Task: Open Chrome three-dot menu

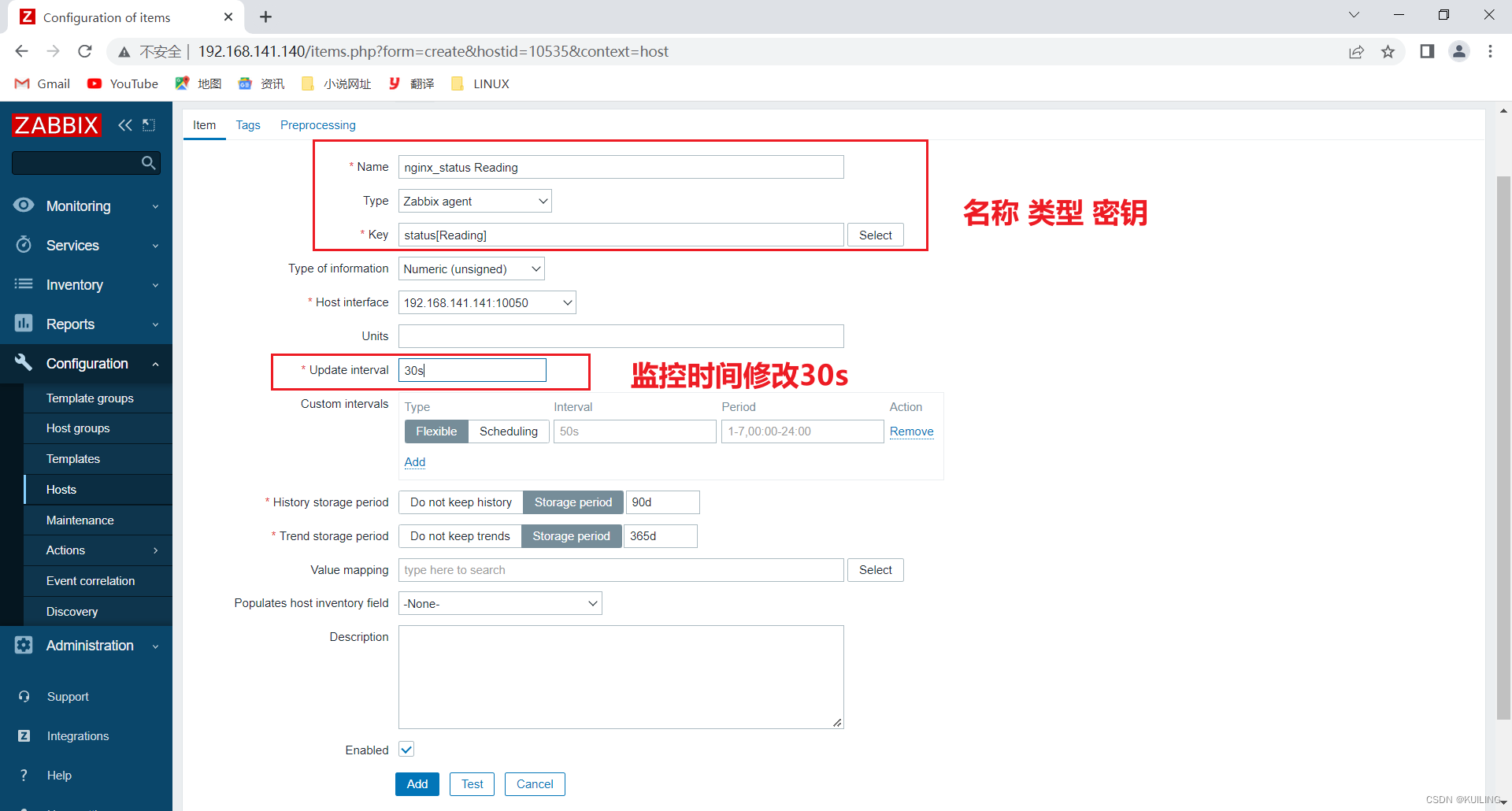Action: [1490, 51]
